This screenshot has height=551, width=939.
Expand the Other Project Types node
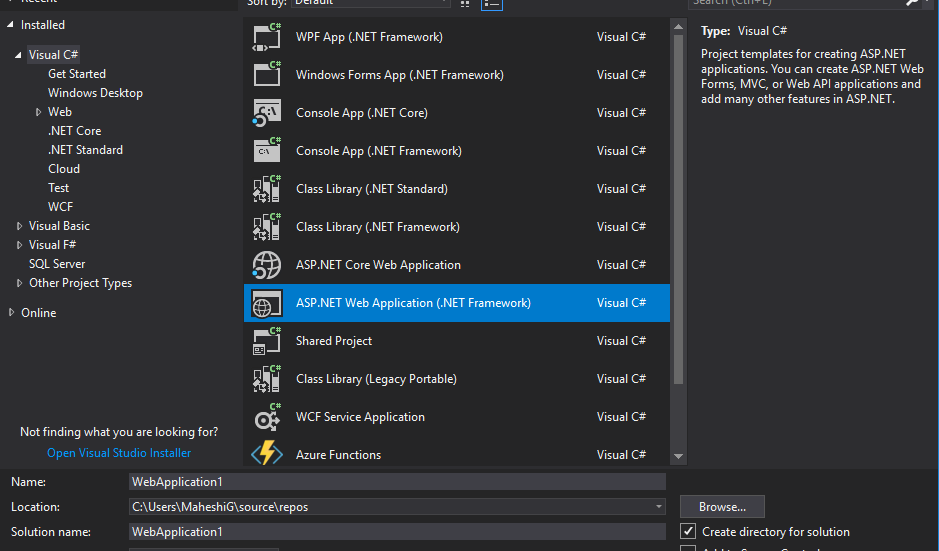[x=19, y=283]
